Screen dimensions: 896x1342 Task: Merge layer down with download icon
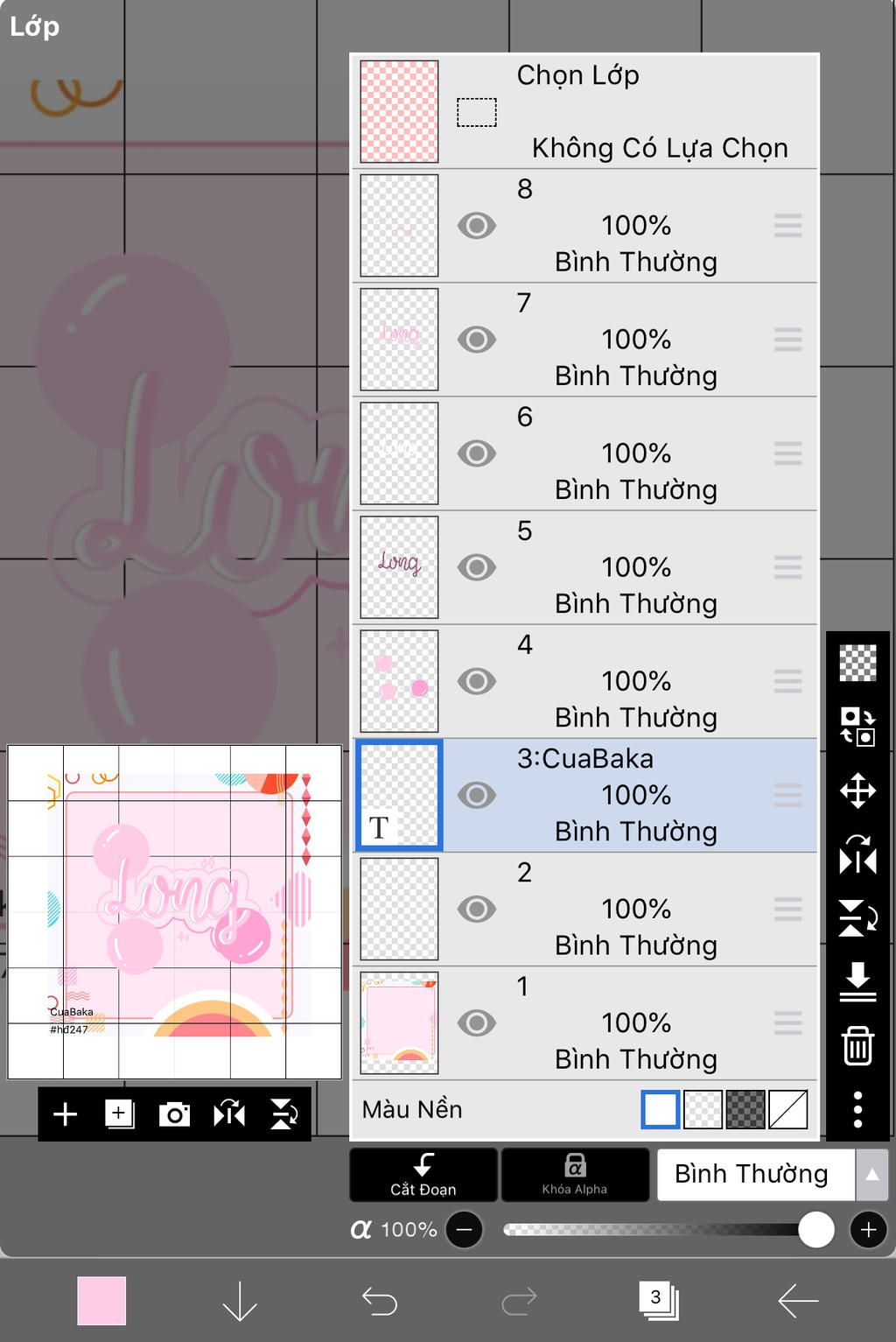tap(857, 981)
